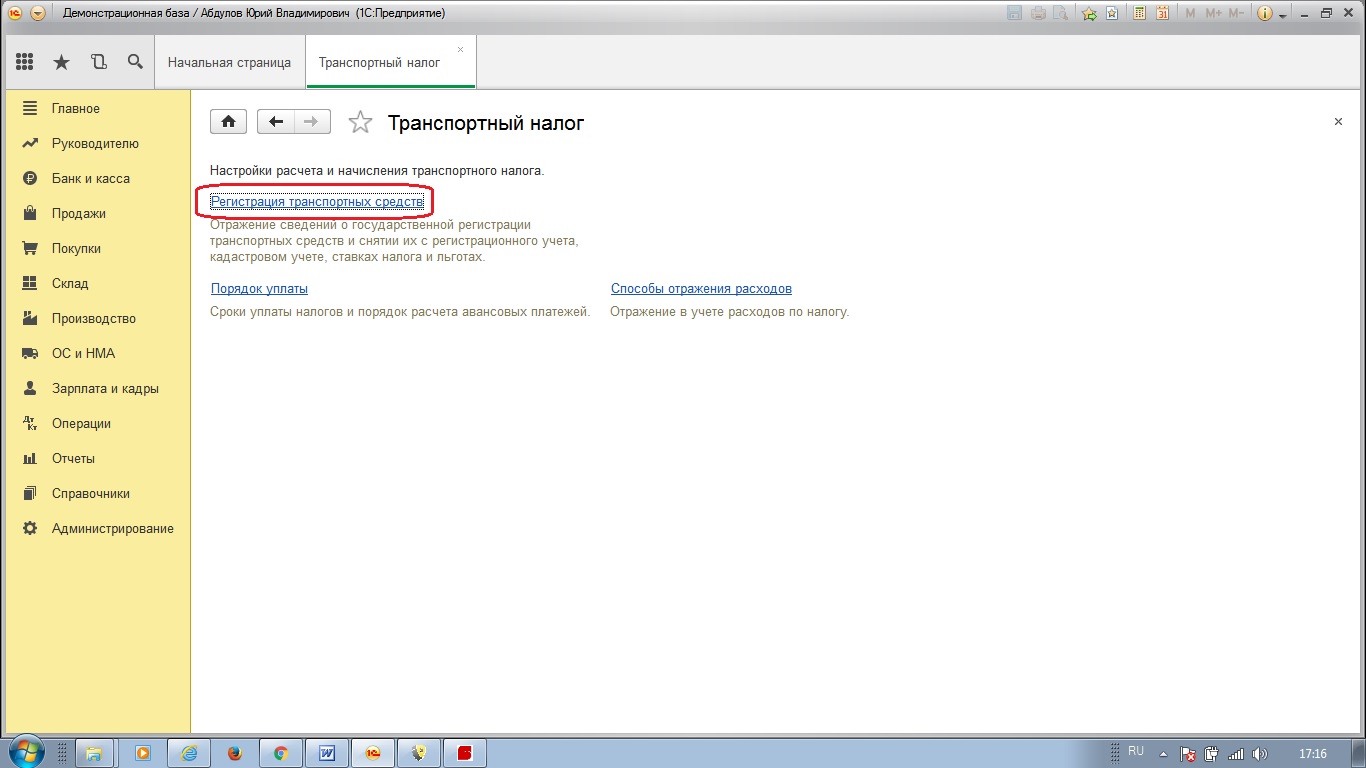This screenshot has height=768, width=1366.
Task: Click the 1C application taskbar icon
Action: [x=373, y=753]
